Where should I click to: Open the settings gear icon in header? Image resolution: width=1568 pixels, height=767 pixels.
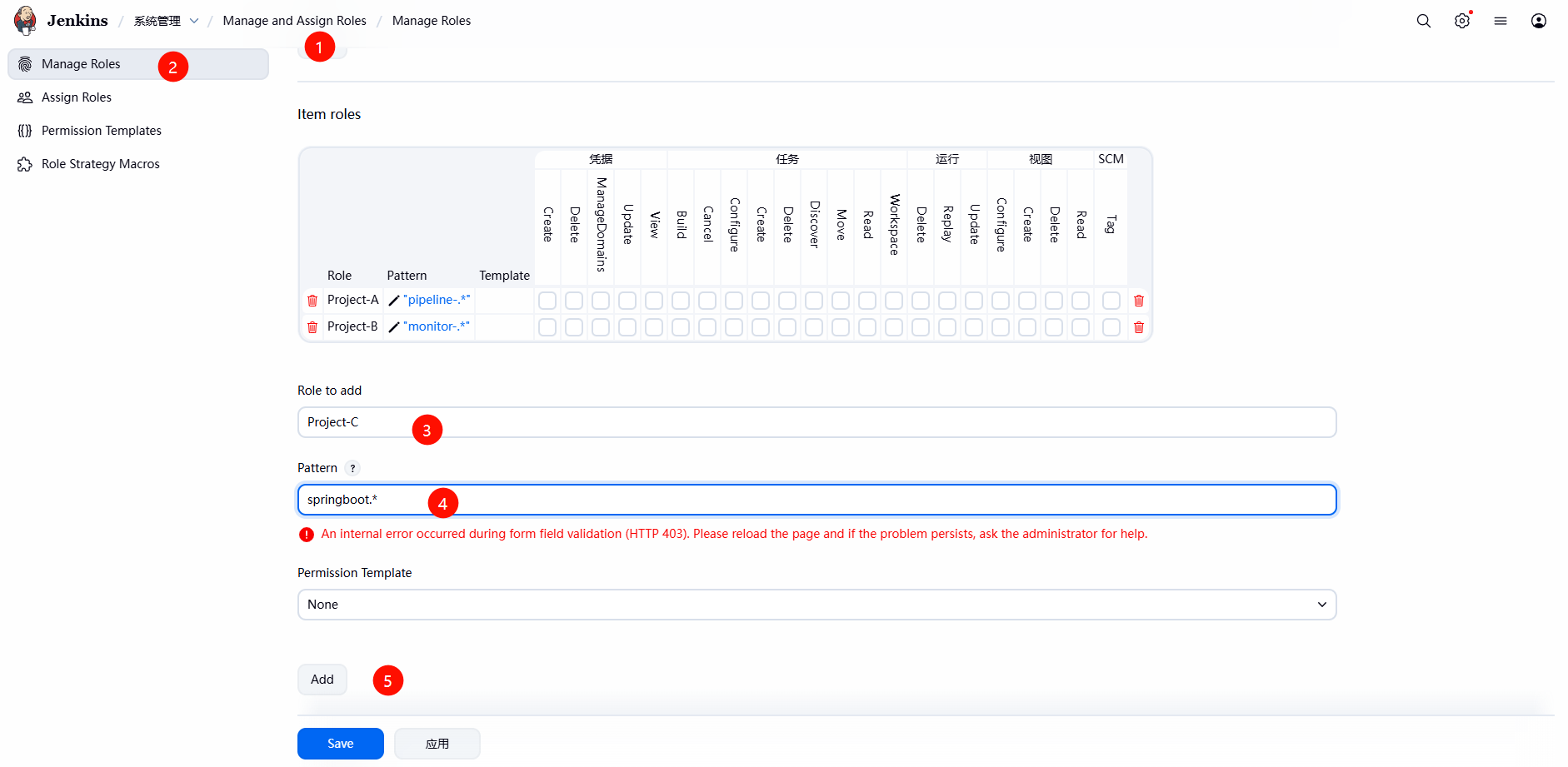coord(1461,21)
